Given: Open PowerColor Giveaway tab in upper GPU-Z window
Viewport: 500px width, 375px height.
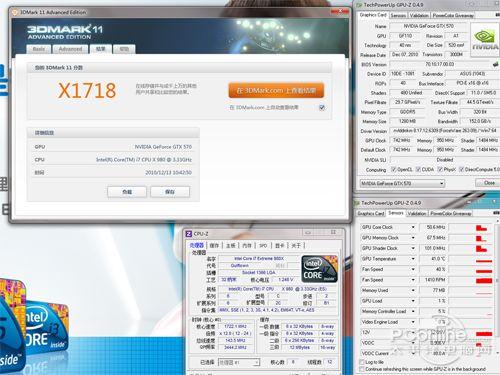Looking at the screenshot, I should (453, 15).
